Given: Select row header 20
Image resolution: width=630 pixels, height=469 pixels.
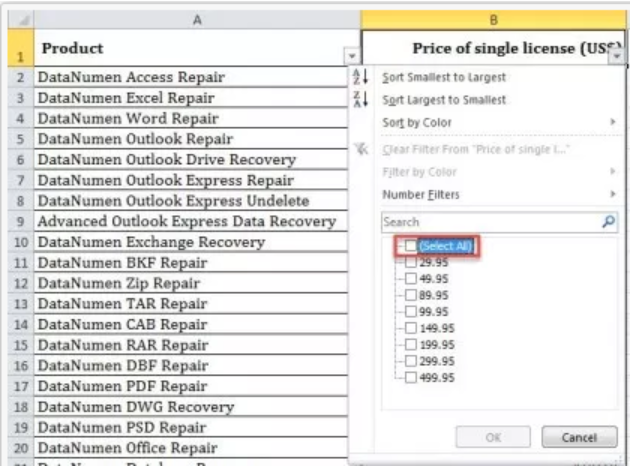Looking at the screenshot, I should coord(21,448).
